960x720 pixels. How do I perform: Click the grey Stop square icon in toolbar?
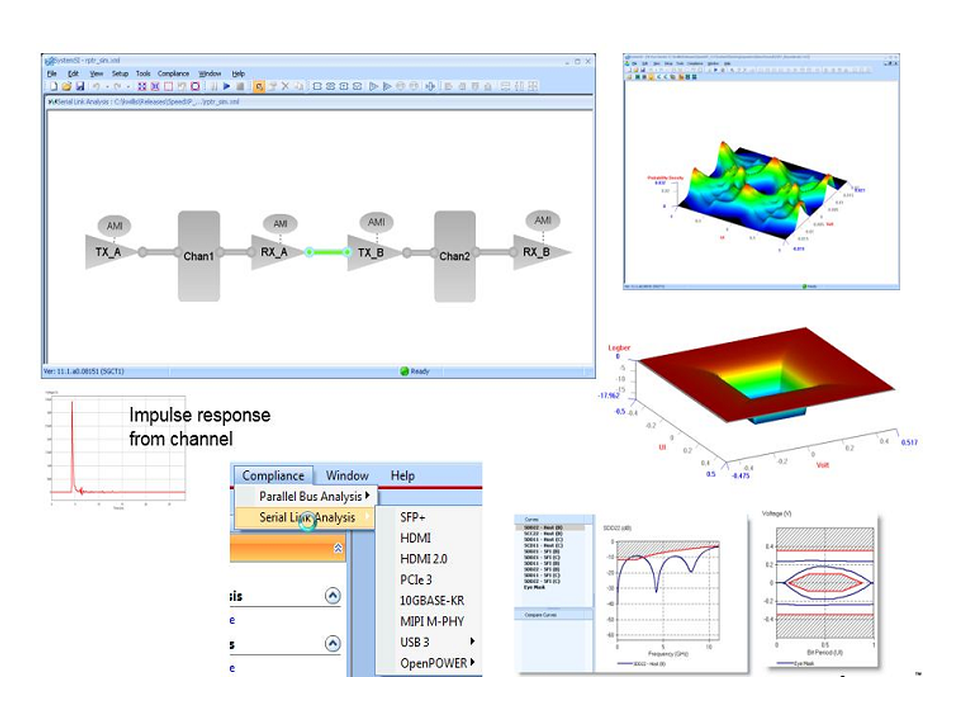coord(240,86)
